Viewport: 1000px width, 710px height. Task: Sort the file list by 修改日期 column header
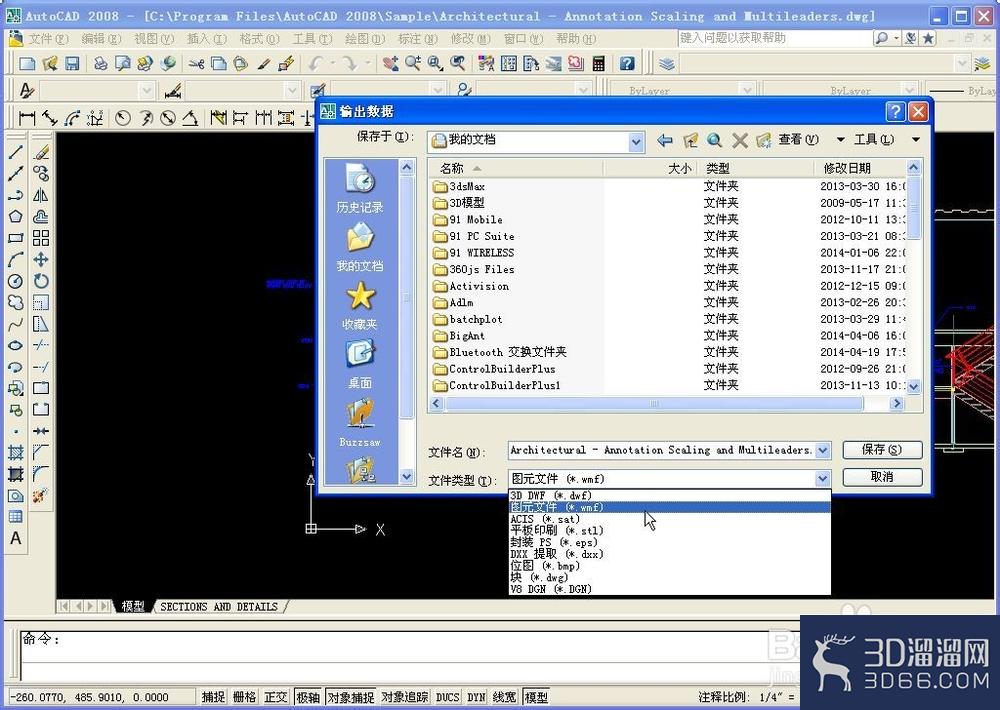coord(860,168)
